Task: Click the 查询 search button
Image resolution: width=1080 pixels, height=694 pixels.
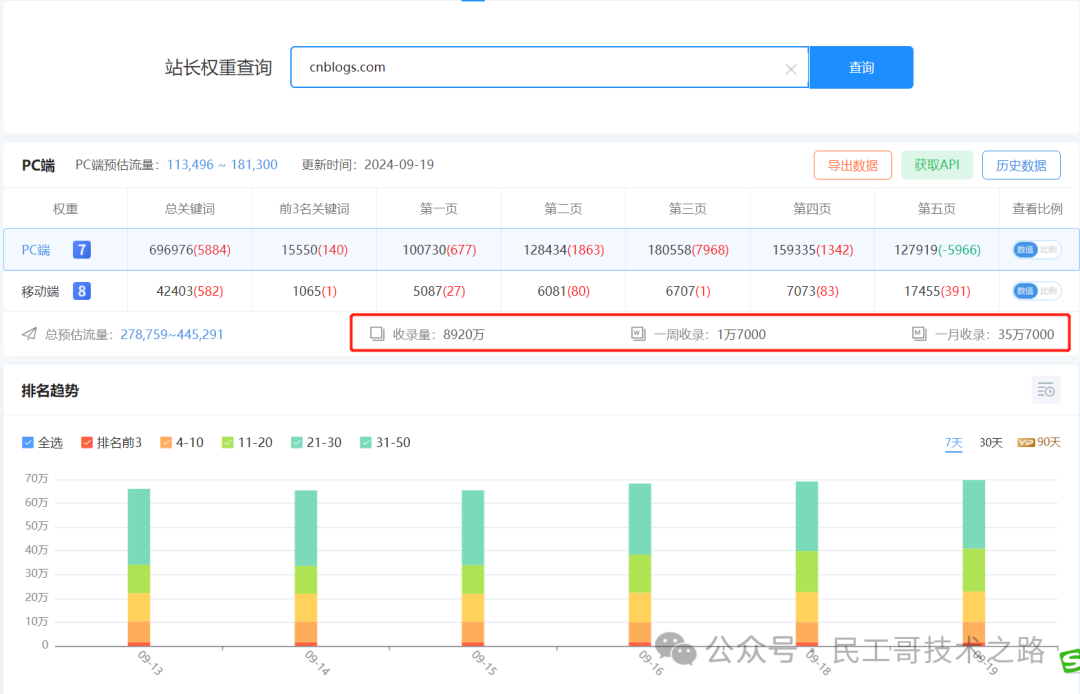Action: 861,67
